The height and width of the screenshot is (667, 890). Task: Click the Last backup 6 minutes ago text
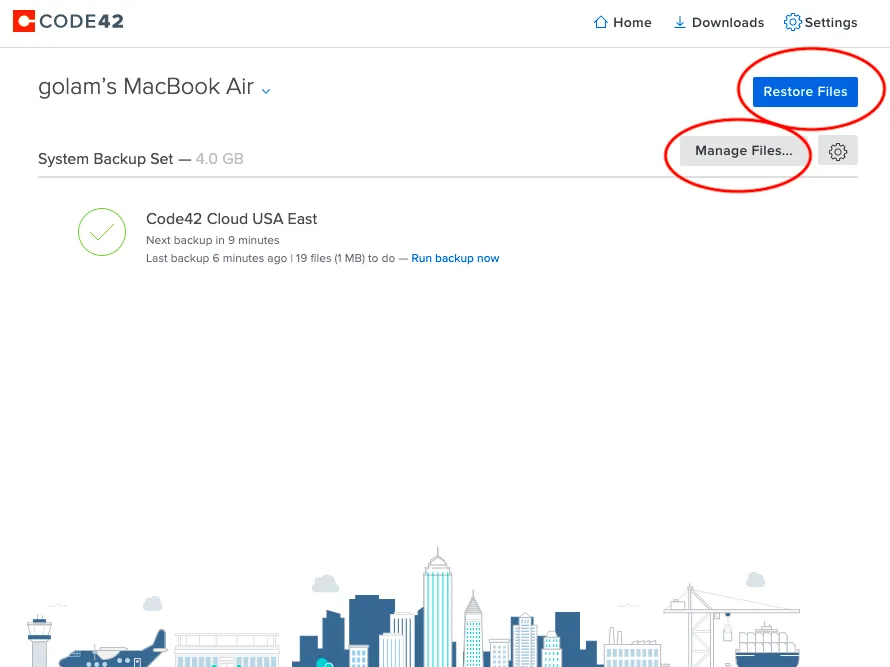coord(217,258)
